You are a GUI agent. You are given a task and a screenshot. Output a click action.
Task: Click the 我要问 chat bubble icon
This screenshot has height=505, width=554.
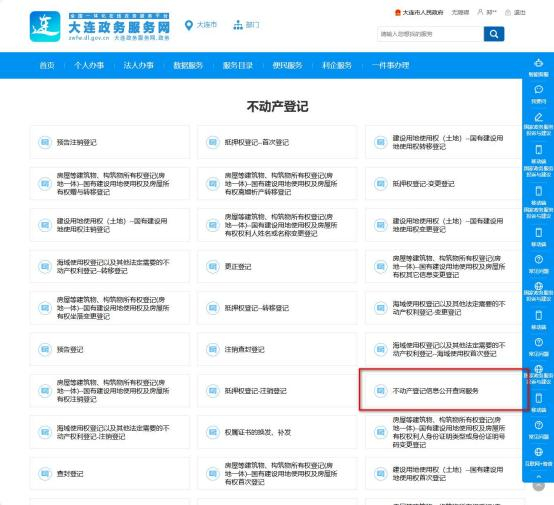pyautogui.click(x=538, y=89)
